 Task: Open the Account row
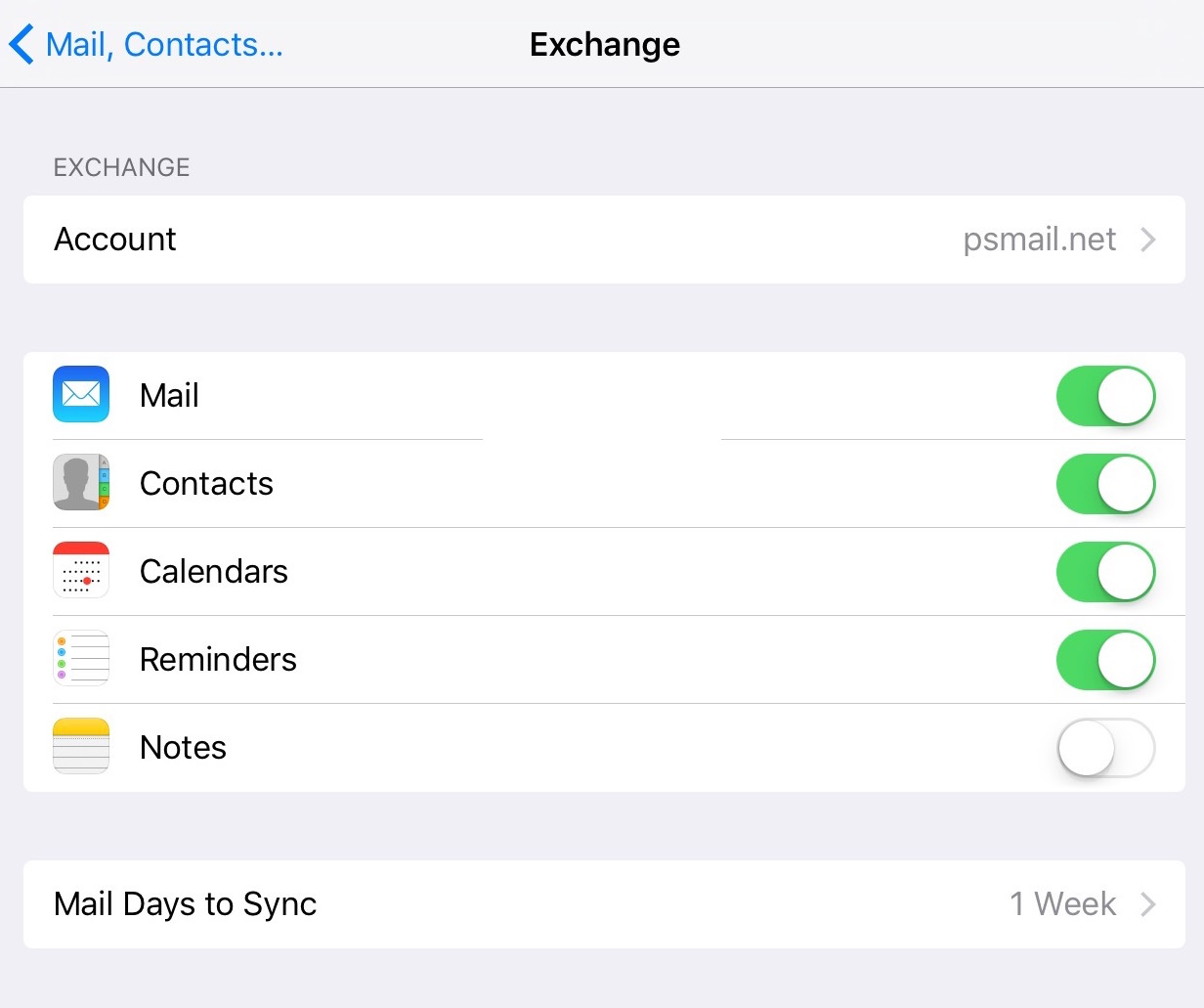(x=604, y=240)
